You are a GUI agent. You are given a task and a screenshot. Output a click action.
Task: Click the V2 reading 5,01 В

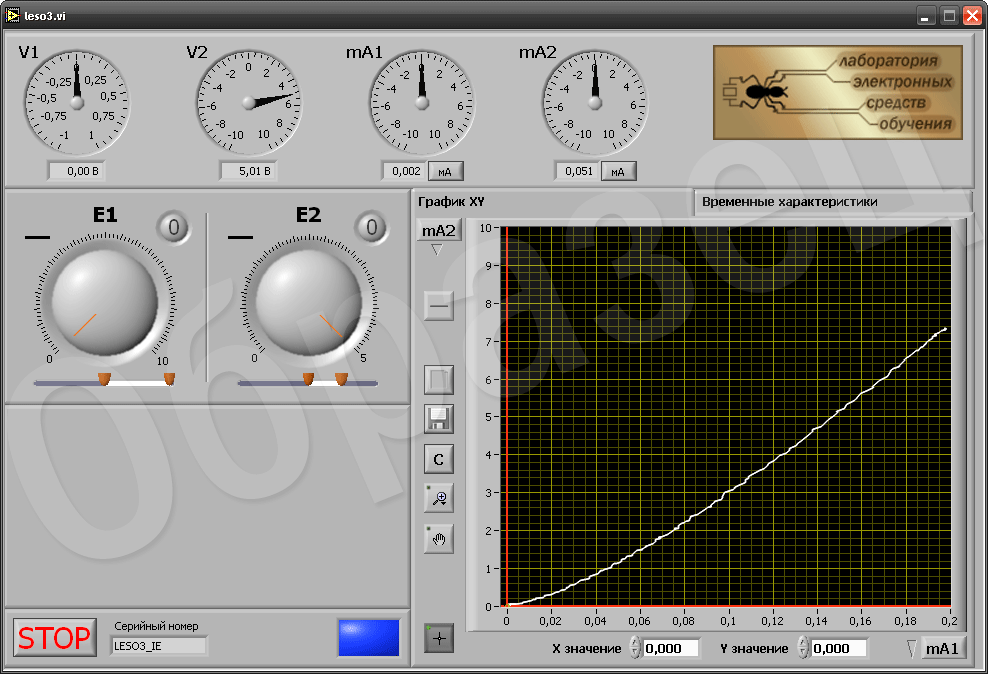click(x=248, y=171)
